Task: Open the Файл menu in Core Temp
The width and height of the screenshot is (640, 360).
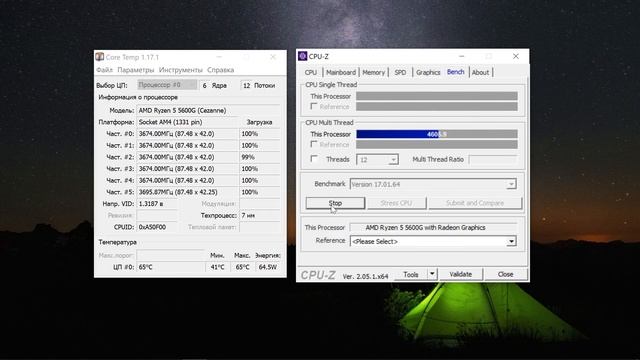Action: 104,70
